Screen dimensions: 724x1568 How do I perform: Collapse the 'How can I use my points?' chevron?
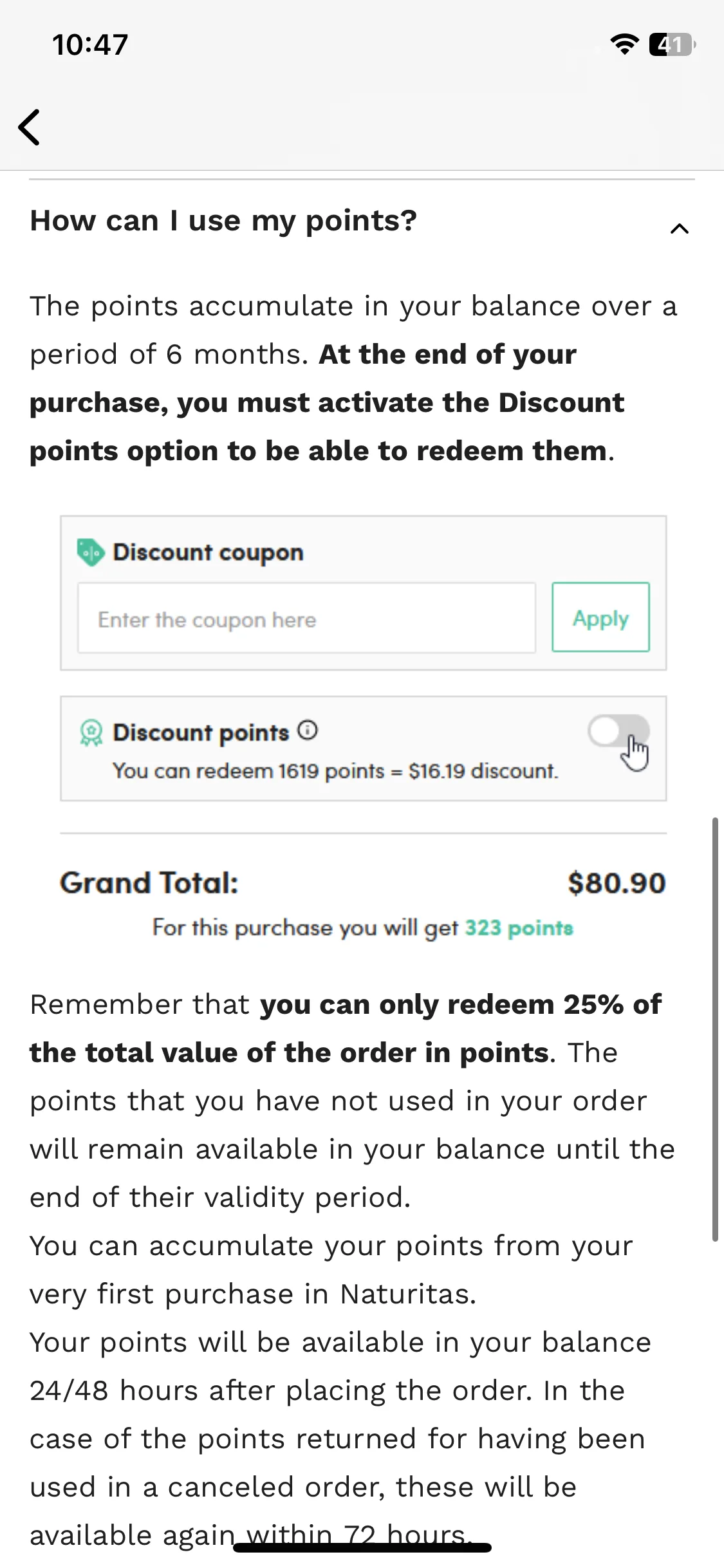pyautogui.click(x=680, y=229)
